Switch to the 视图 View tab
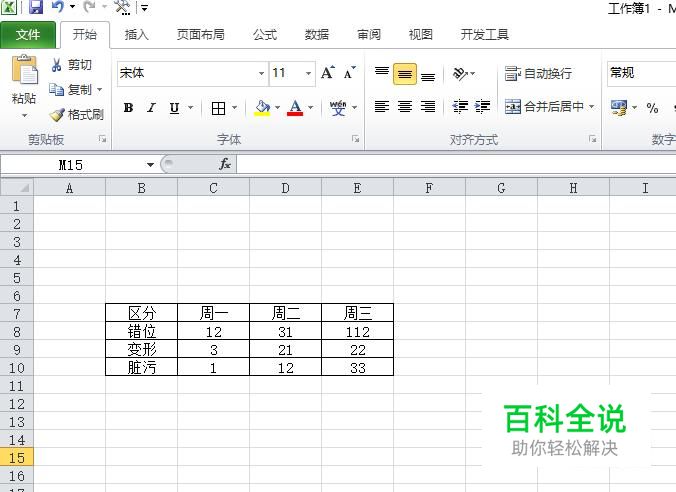Screen dimensions: 676x492 pos(420,34)
